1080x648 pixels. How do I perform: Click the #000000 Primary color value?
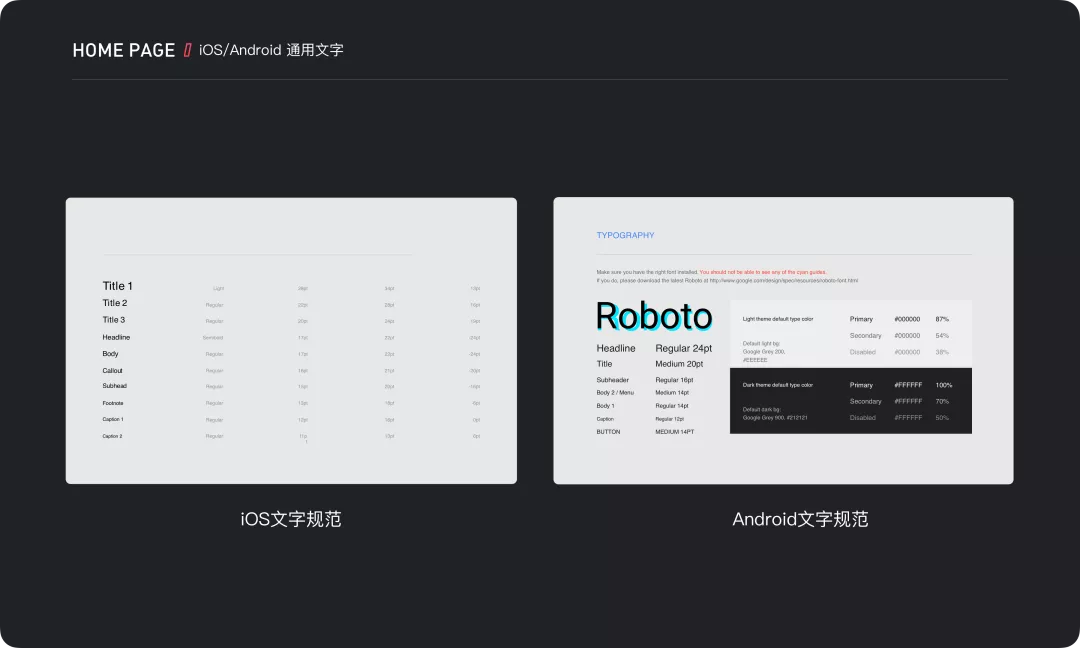(x=908, y=319)
